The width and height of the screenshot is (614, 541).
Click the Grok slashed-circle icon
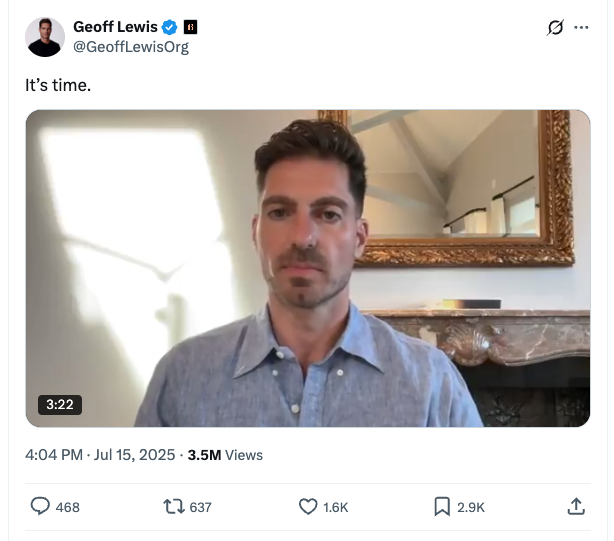tap(556, 28)
